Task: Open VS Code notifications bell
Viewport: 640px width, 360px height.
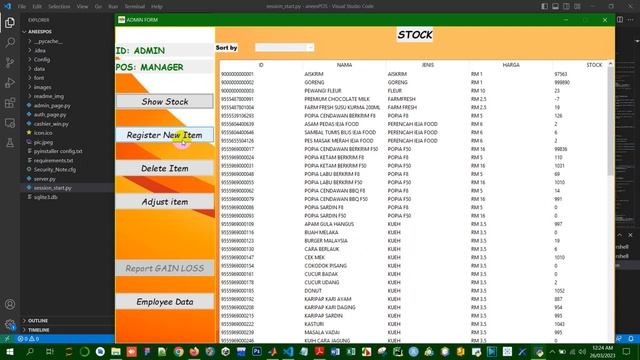Action: [x=631, y=339]
